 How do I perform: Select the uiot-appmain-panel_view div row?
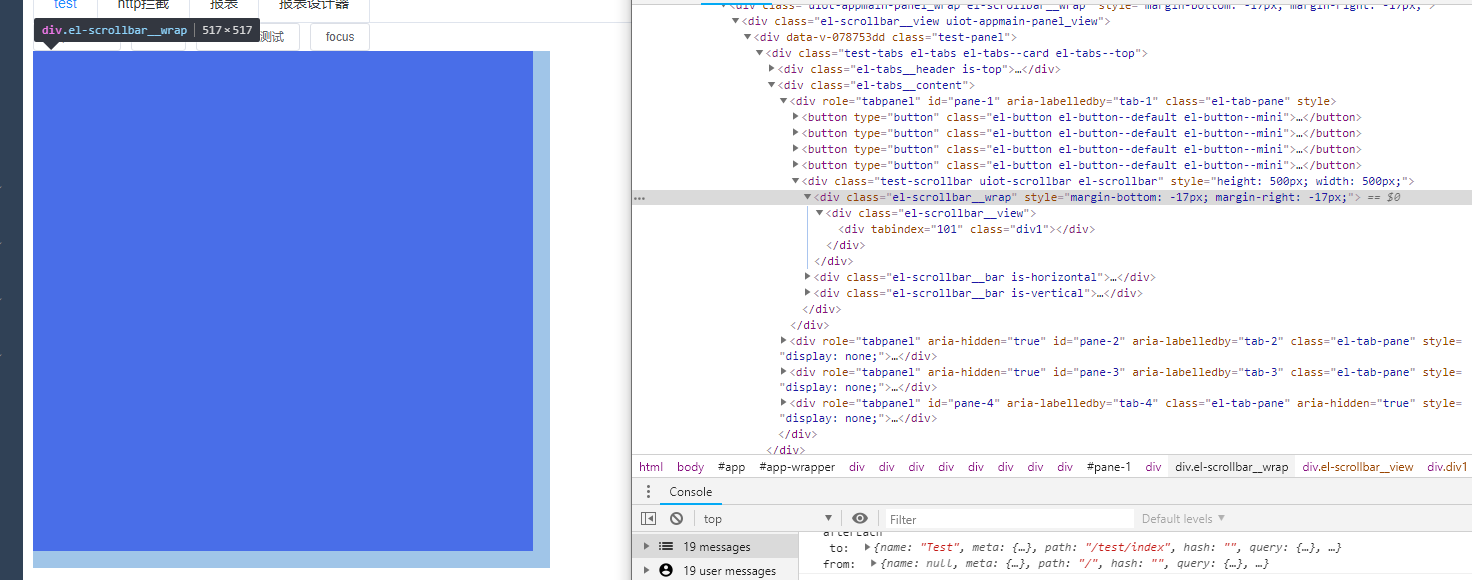coord(926,21)
